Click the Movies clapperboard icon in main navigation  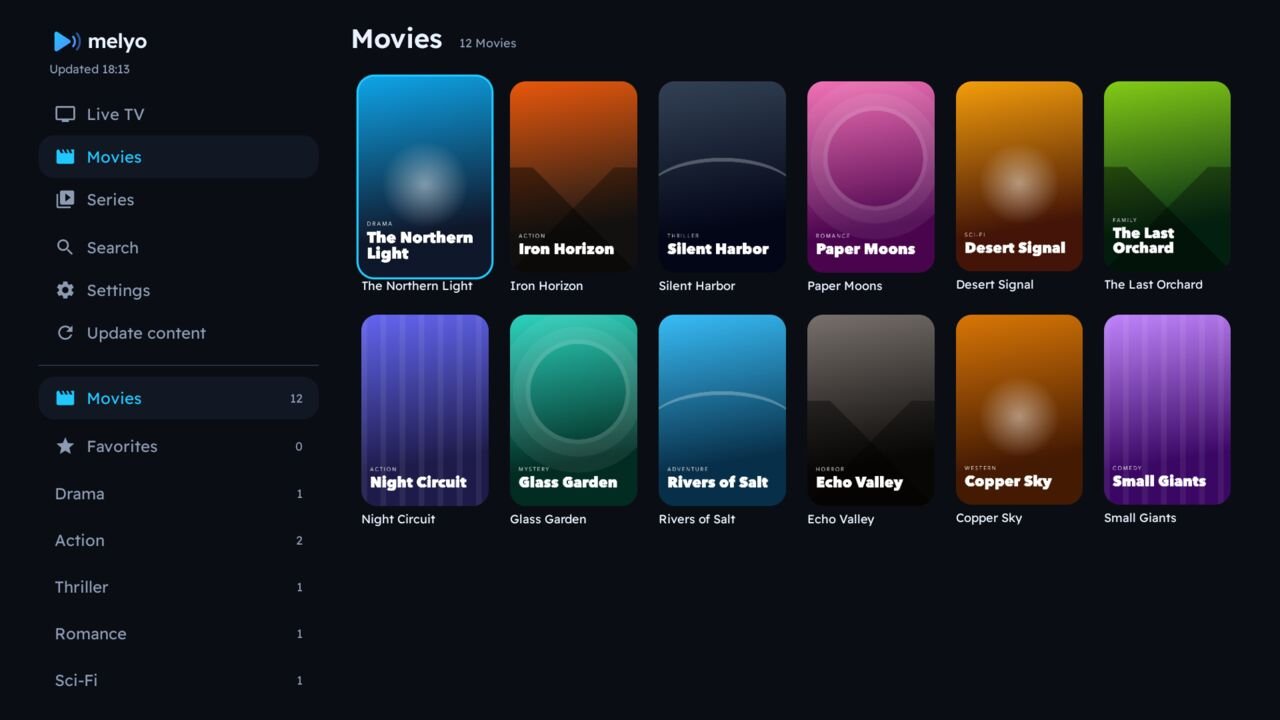click(x=65, y=157)
